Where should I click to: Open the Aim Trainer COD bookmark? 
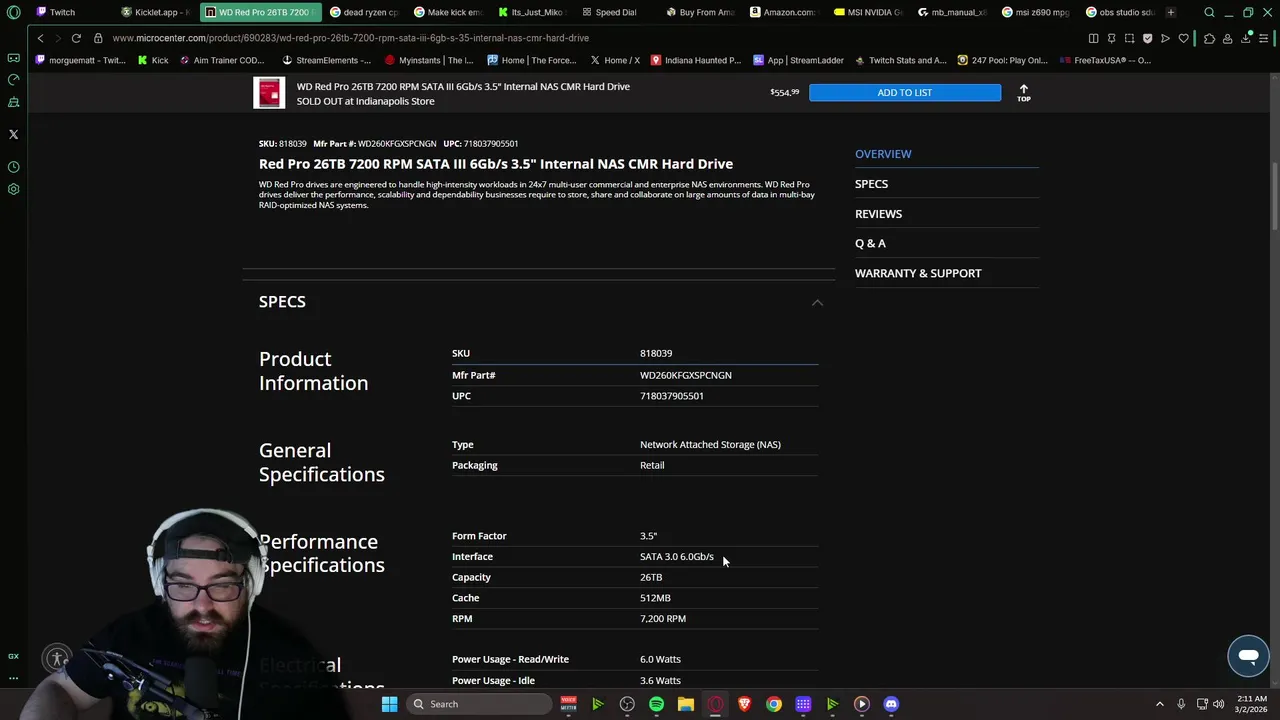(222, 60)
